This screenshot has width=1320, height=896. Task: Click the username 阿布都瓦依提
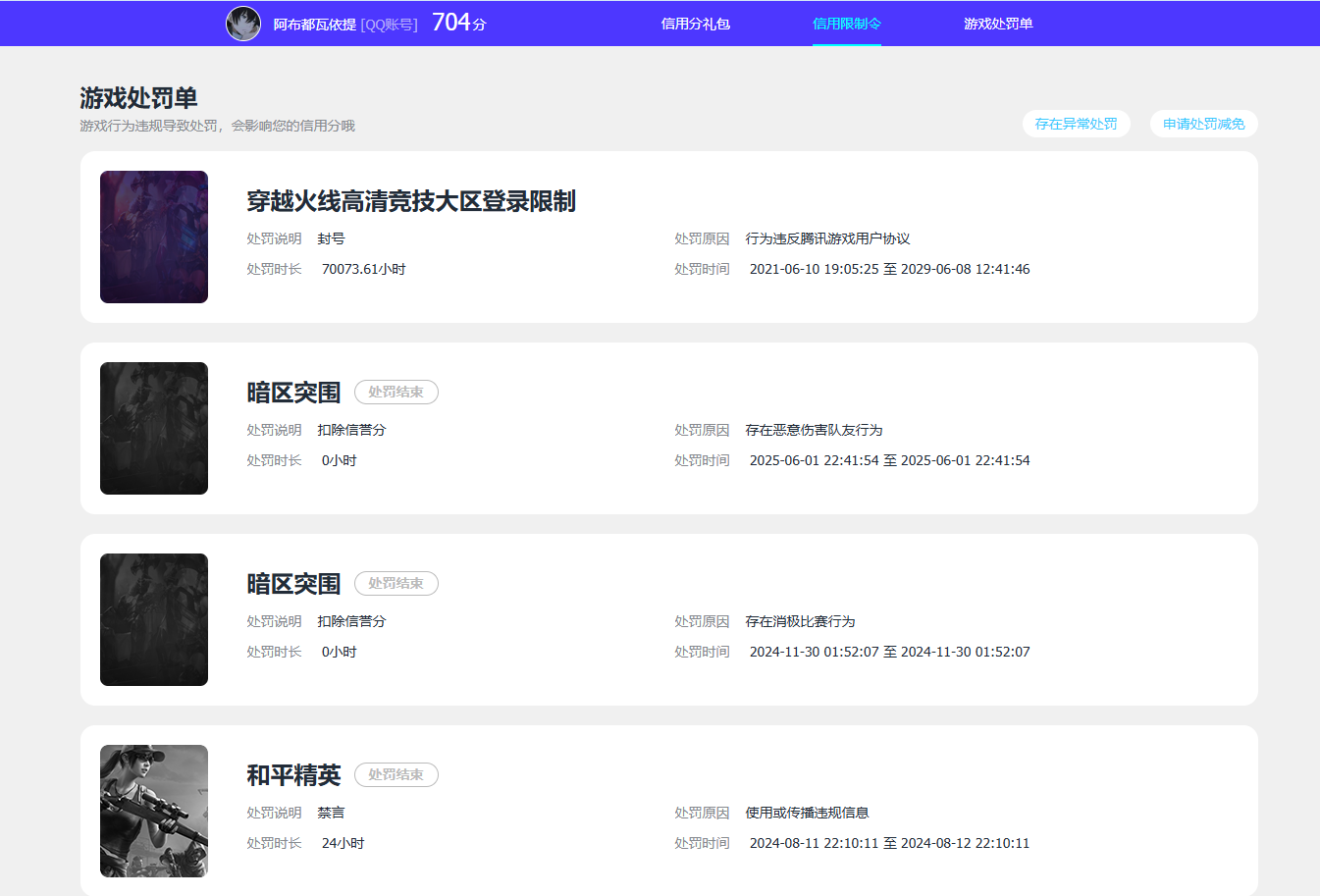315,25
